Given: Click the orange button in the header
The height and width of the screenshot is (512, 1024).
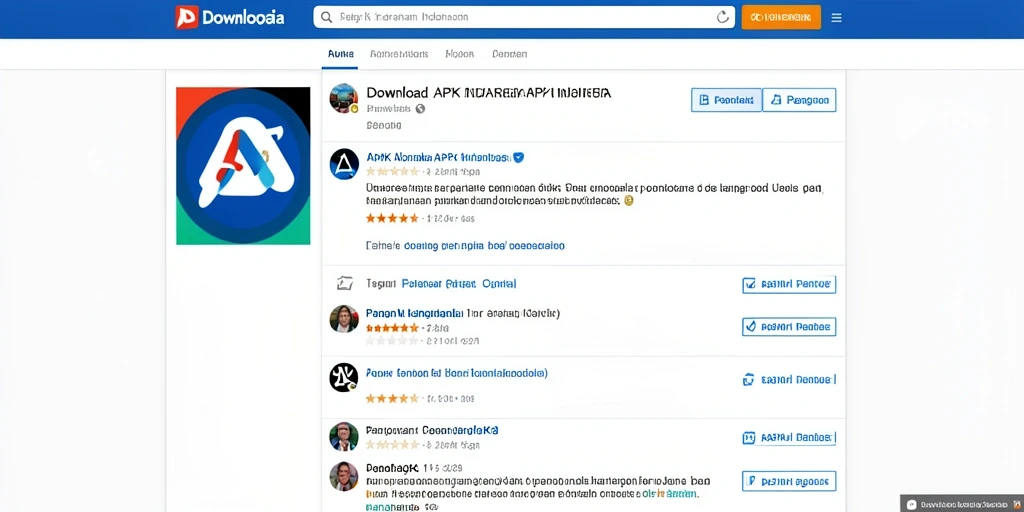Looking at the screenshot, I should click(781, 18).
